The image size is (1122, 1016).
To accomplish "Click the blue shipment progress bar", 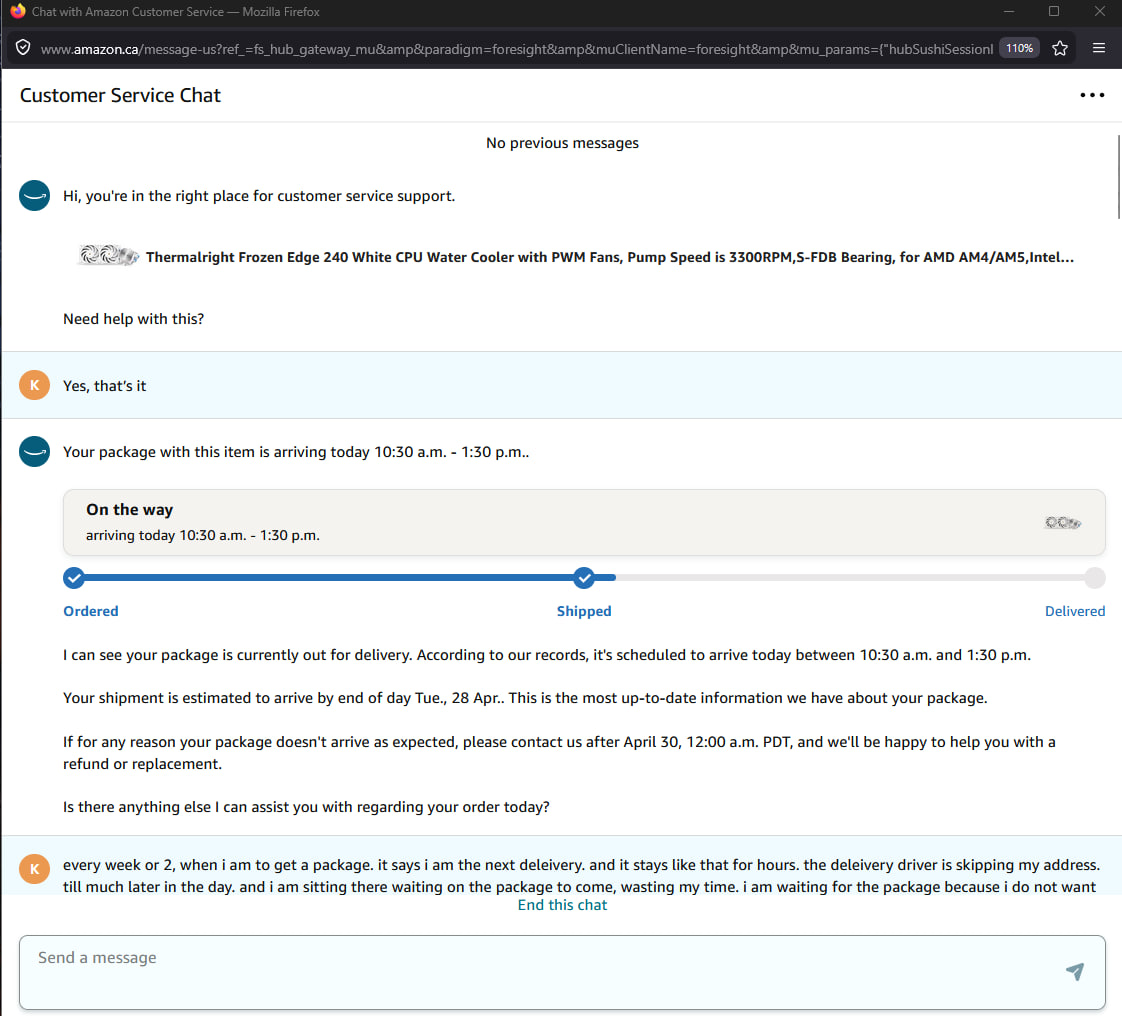I will 339,577.
